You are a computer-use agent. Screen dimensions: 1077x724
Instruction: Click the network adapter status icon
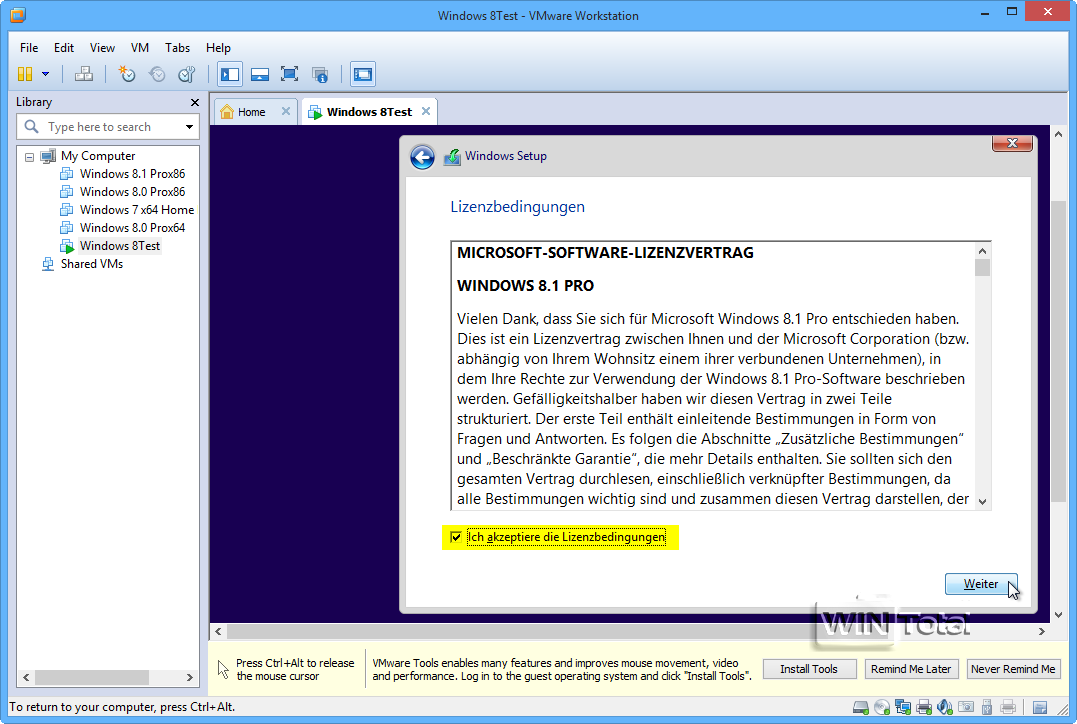(903, 707)
